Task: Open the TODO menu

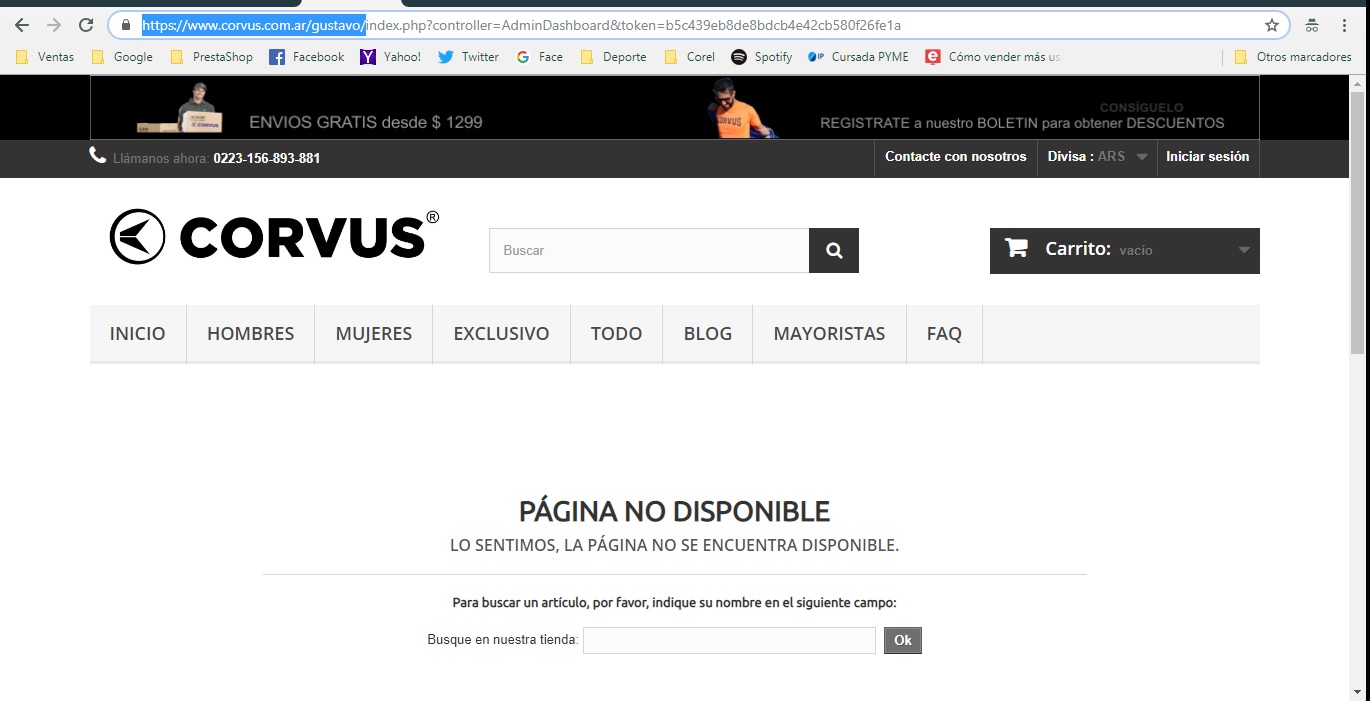Action: tap(617, 334)
